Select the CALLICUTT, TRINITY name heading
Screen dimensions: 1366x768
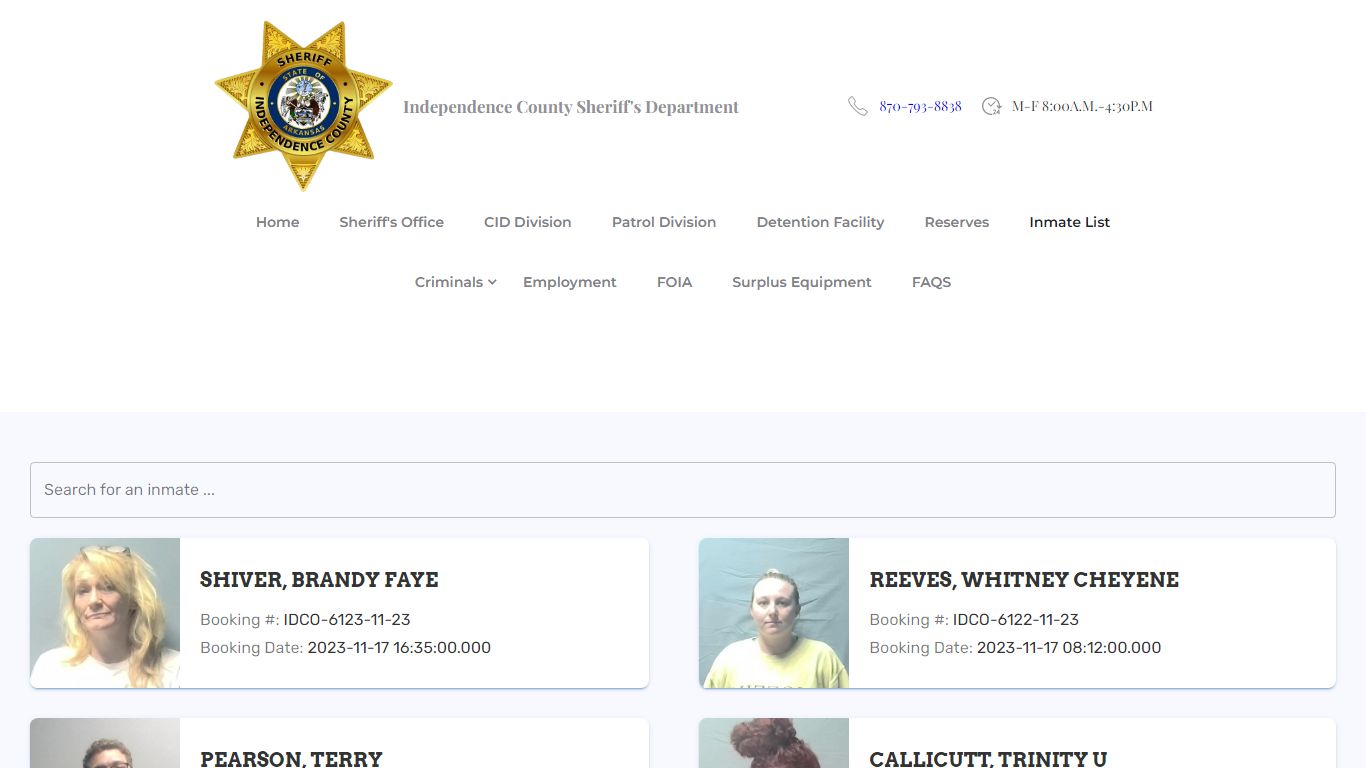tap(988, 759)
